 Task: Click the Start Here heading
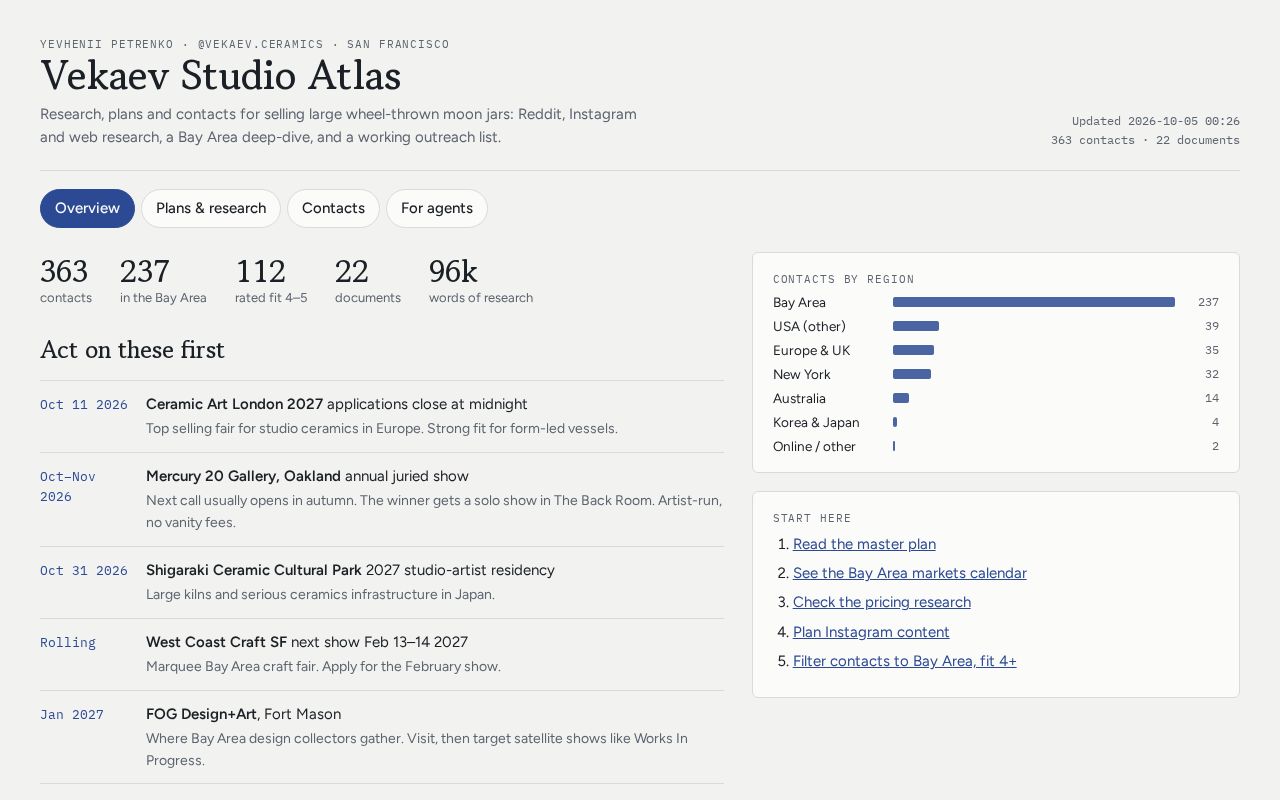(812, 519)
